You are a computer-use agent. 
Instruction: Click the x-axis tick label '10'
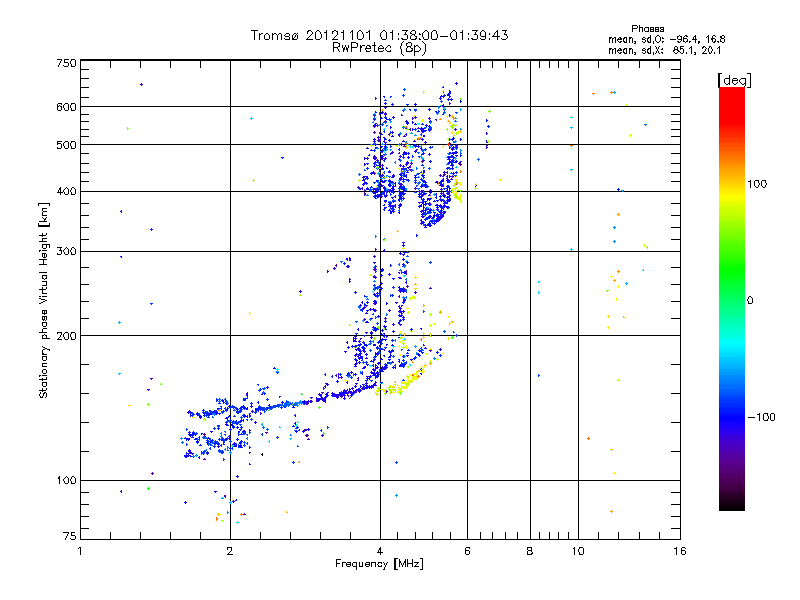(578, 551)
